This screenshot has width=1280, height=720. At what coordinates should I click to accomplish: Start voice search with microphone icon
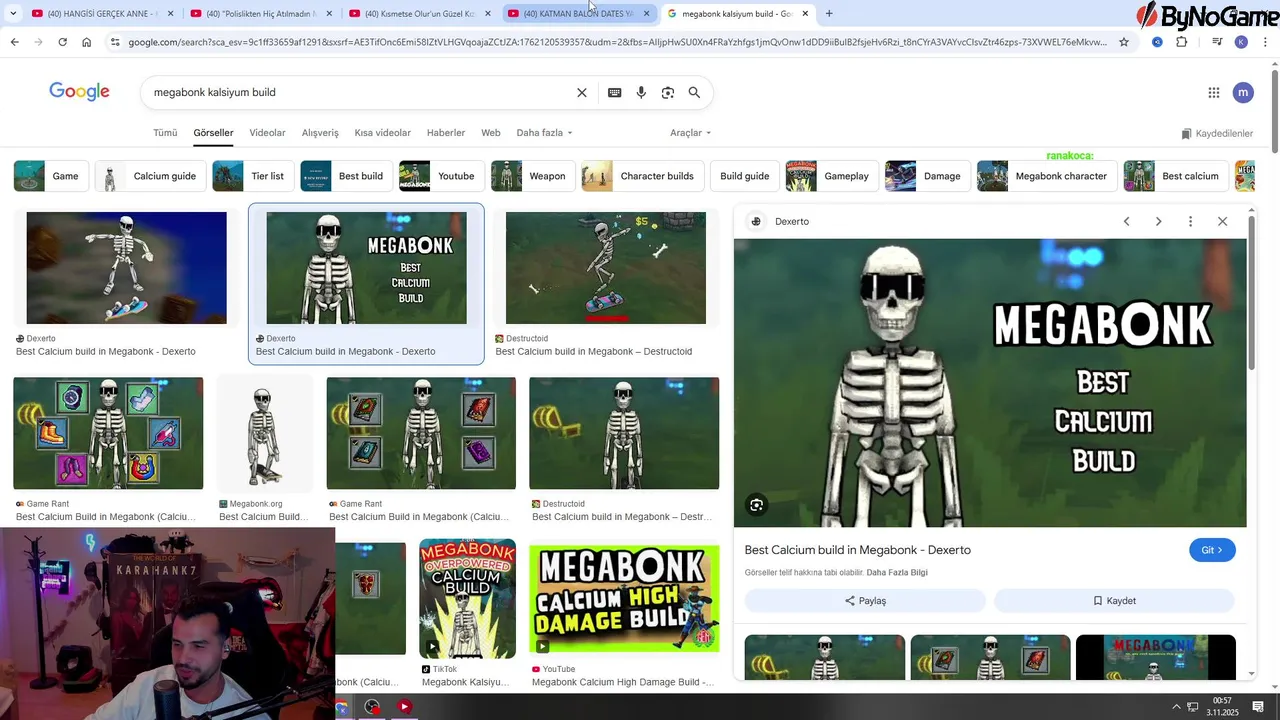coord(641,92)
